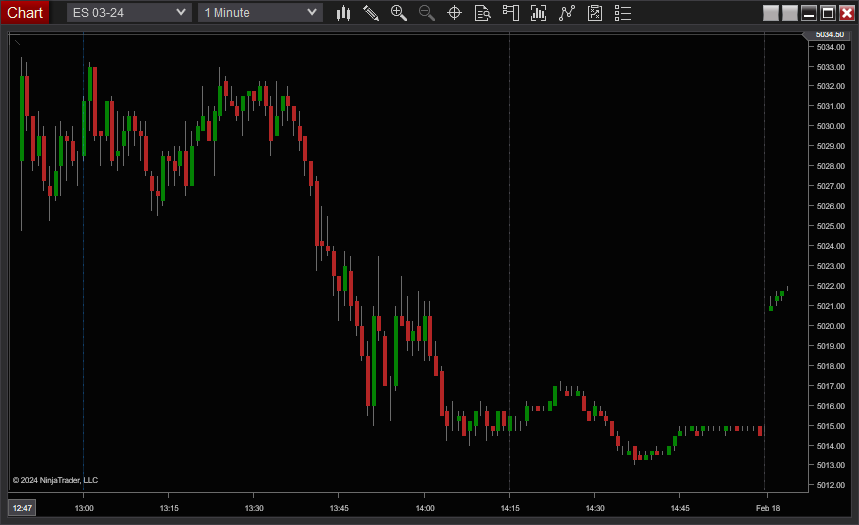Open the indicators icon
Screen dimensions: 859x525
click(x=566, y=13)
